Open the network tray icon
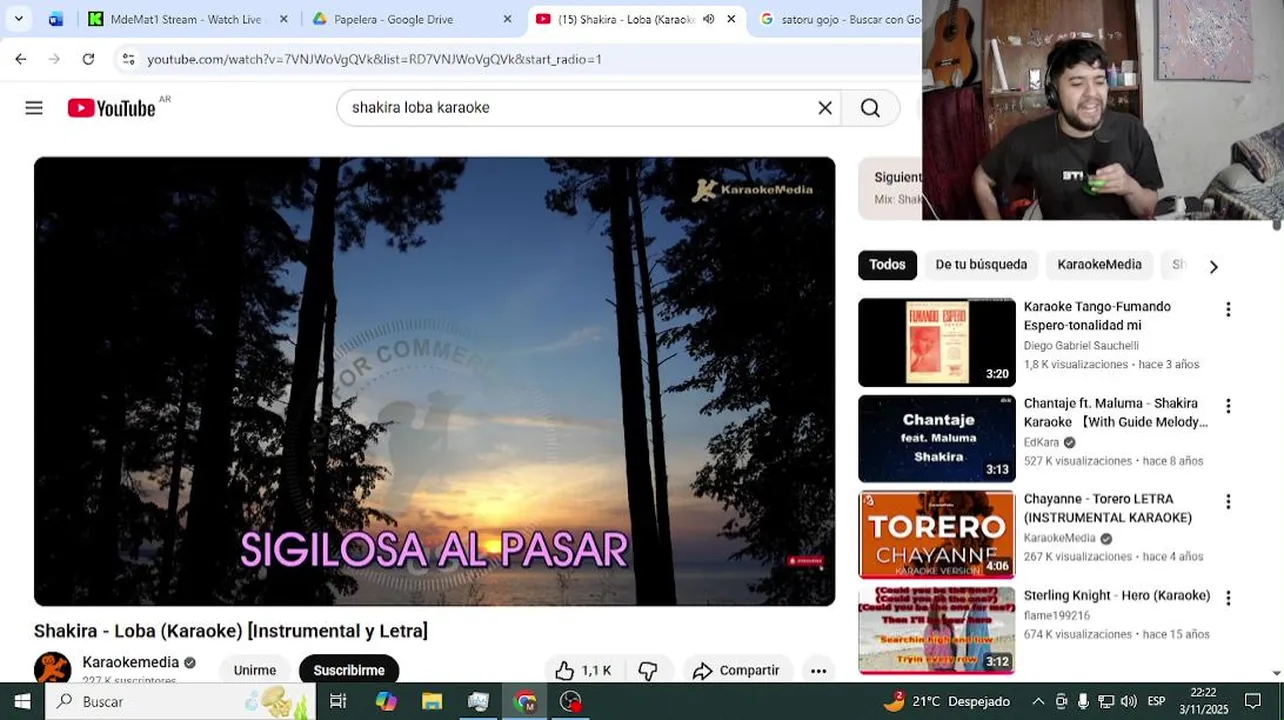The height and width of the screenshot is (720, 1284). coord(1106,701)
